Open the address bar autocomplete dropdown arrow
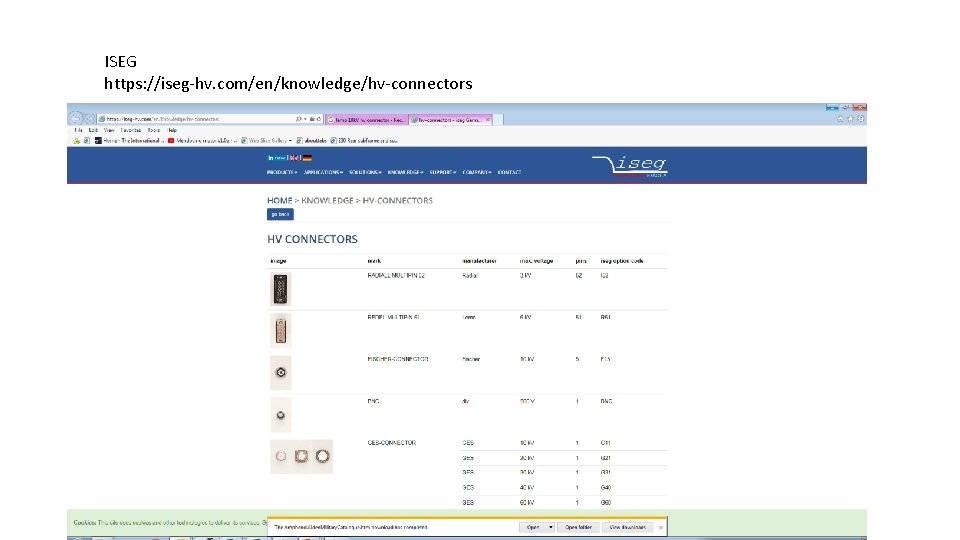Image resolution: width=960 pixels, height=540 pixels. pyautogui.click(x=306, y=119)
